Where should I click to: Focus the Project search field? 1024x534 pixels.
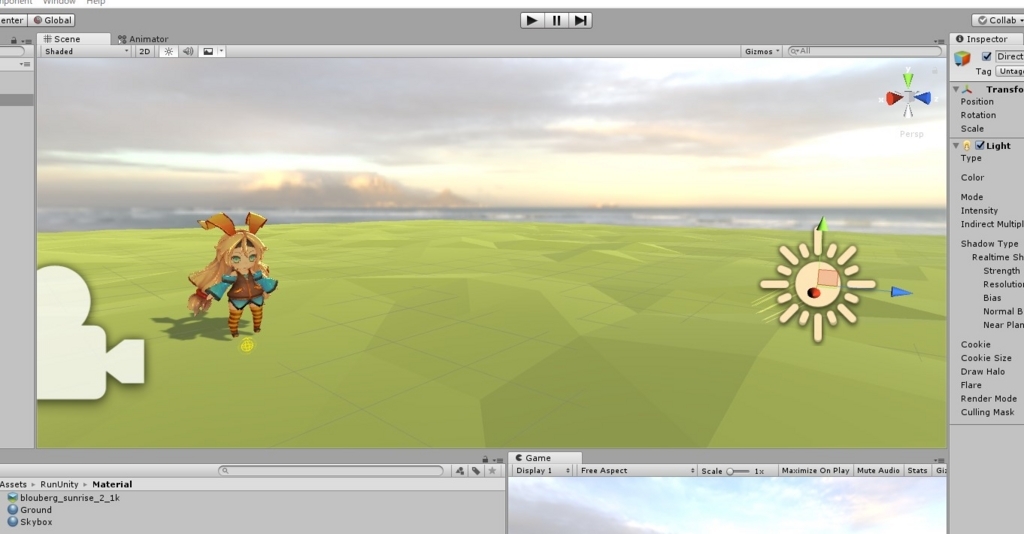tap(331, 471)
